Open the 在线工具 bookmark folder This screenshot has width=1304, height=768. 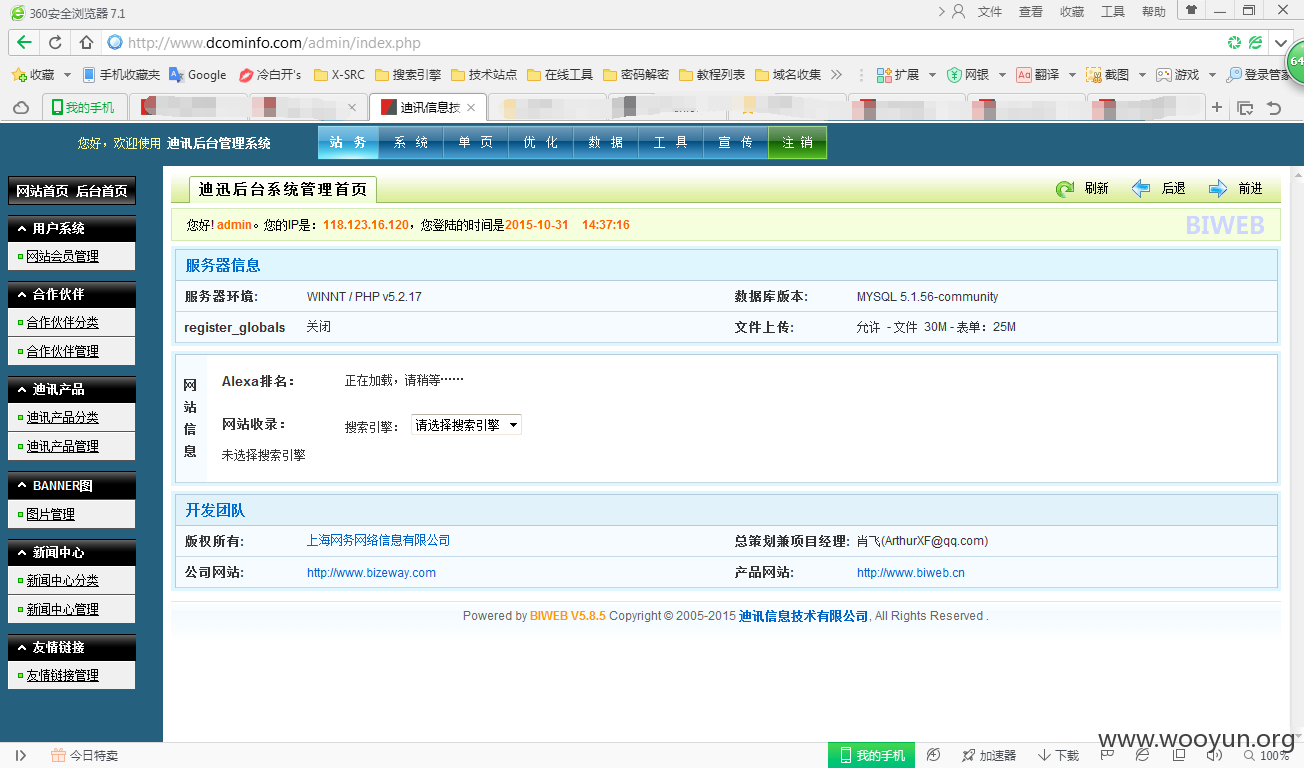tap(560, 75)
